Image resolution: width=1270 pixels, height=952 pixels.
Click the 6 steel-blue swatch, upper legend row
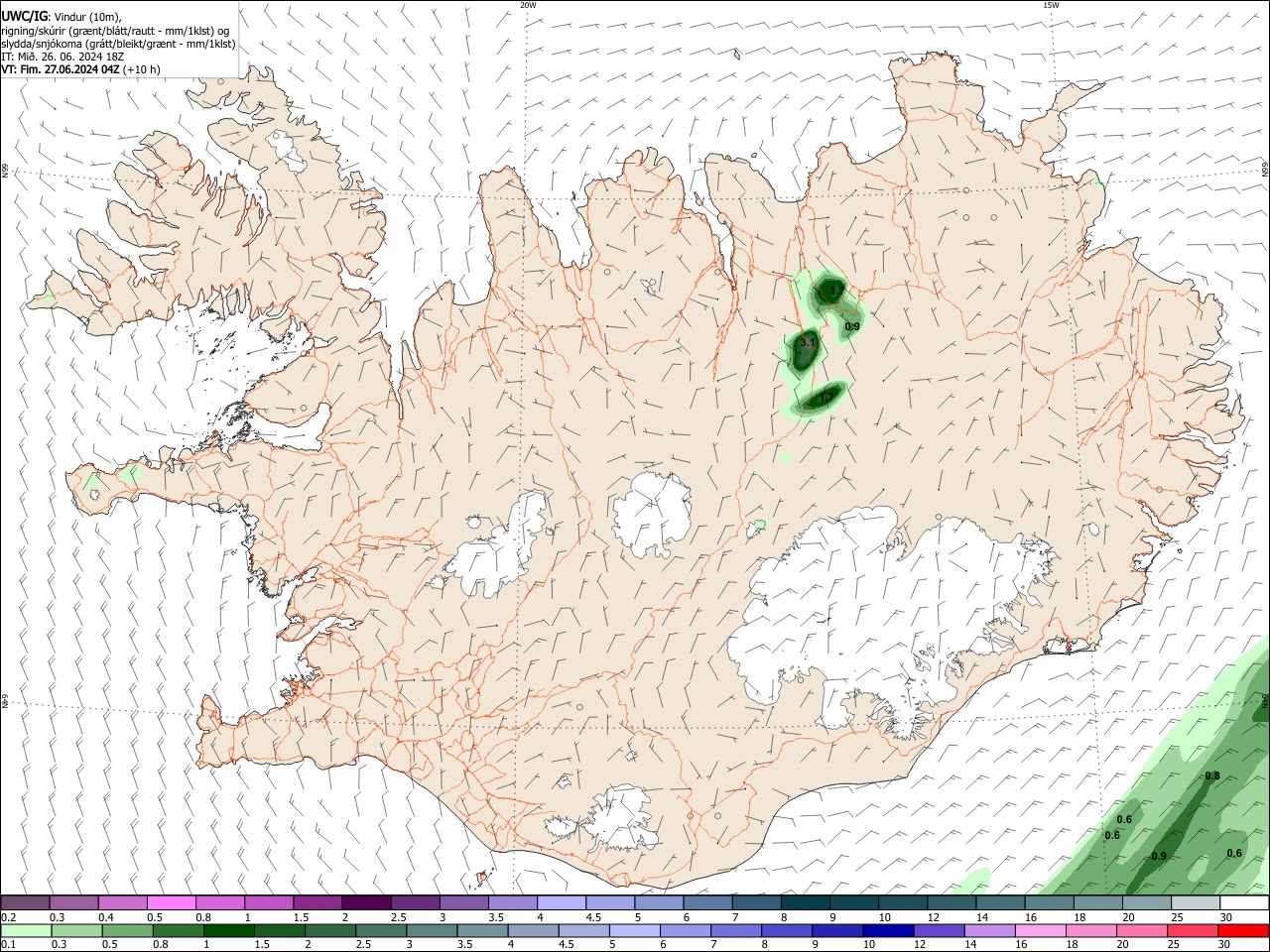(707, 902)
